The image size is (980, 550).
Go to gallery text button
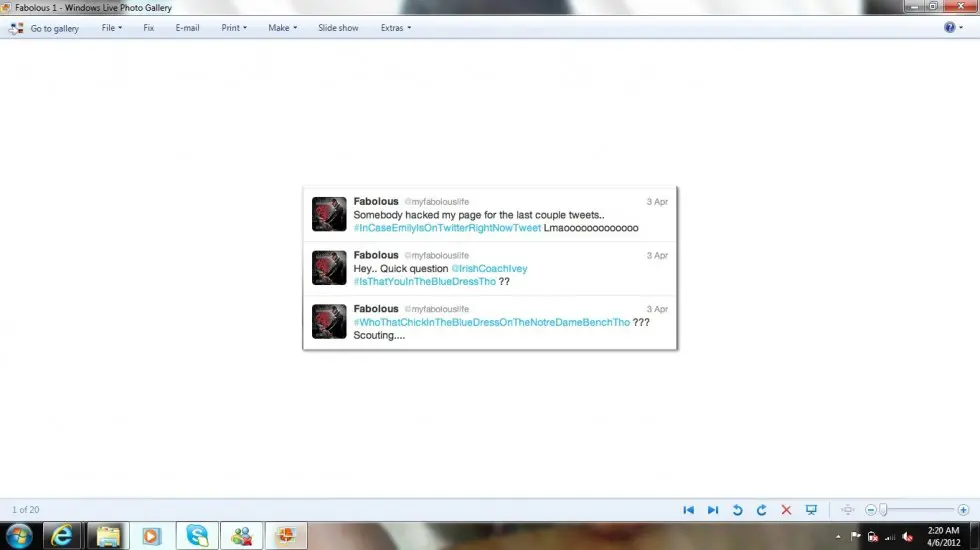(54, 28)
